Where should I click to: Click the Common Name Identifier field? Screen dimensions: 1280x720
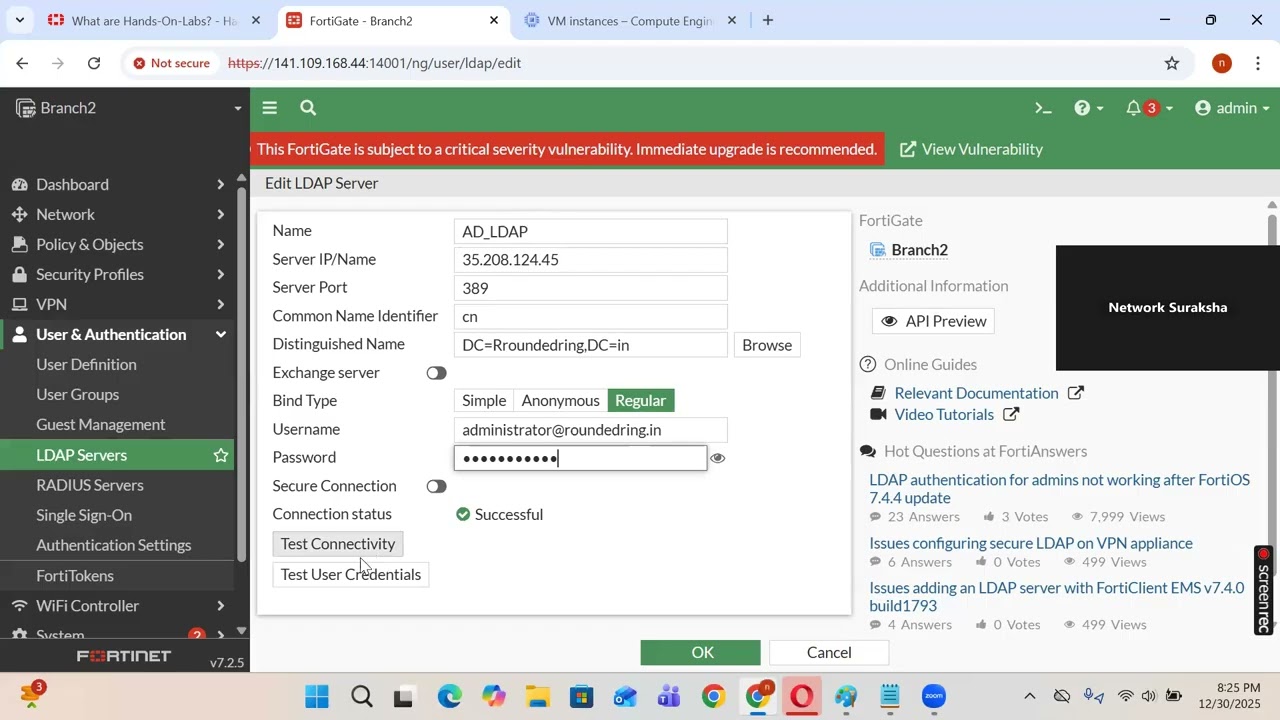[590, 316]
